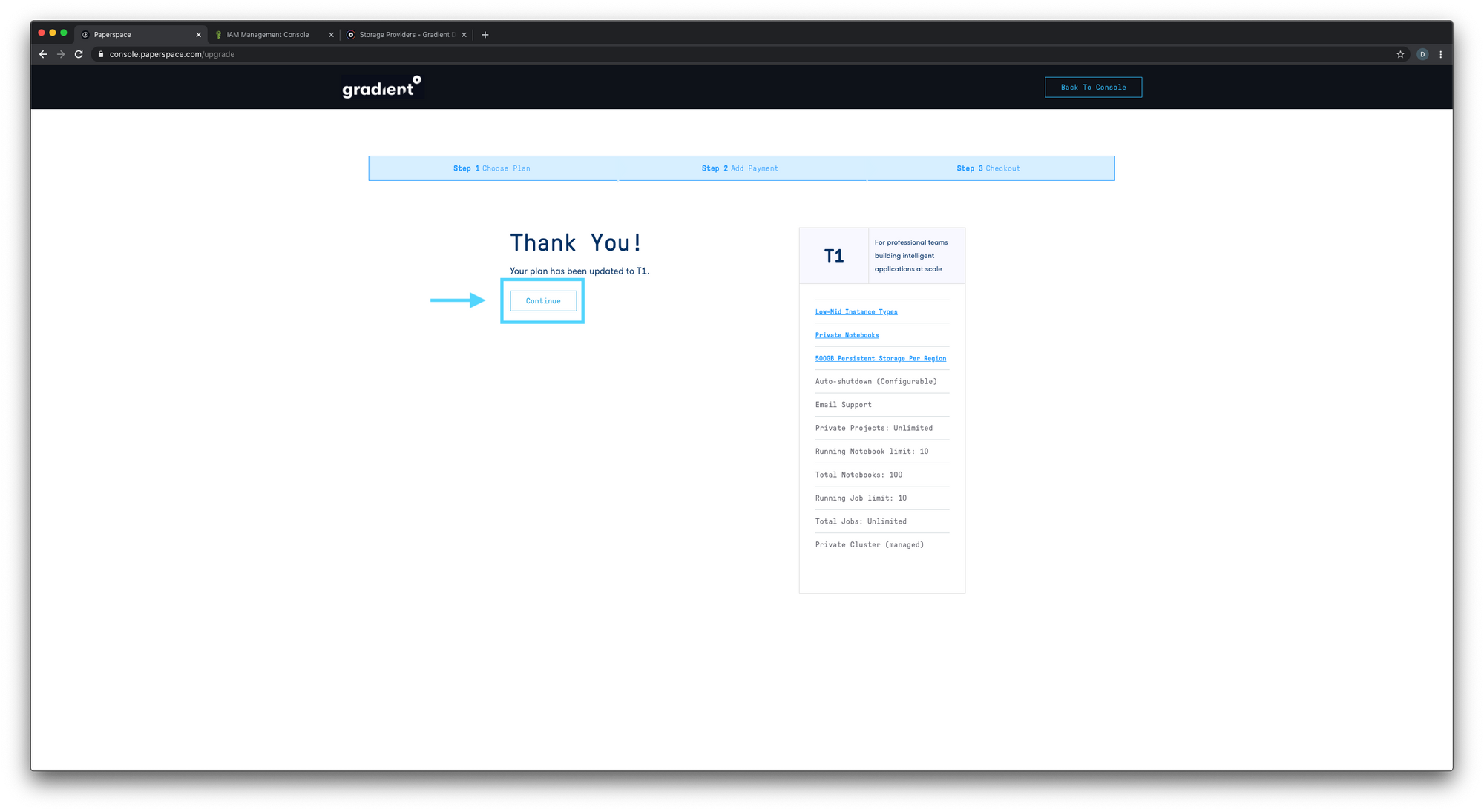Open a new tab with plus icon
Screen dimensions: 1484x812
coord(485,35)
